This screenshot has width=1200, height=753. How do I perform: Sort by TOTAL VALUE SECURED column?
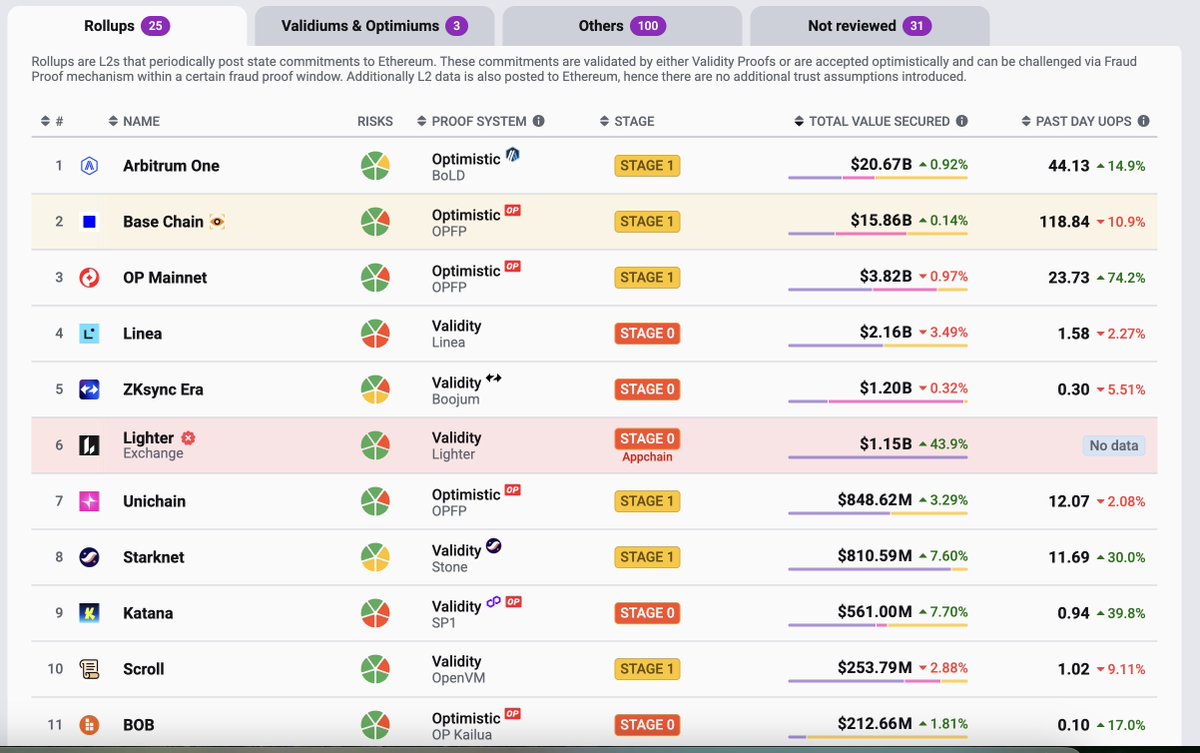tap(872, 121)
